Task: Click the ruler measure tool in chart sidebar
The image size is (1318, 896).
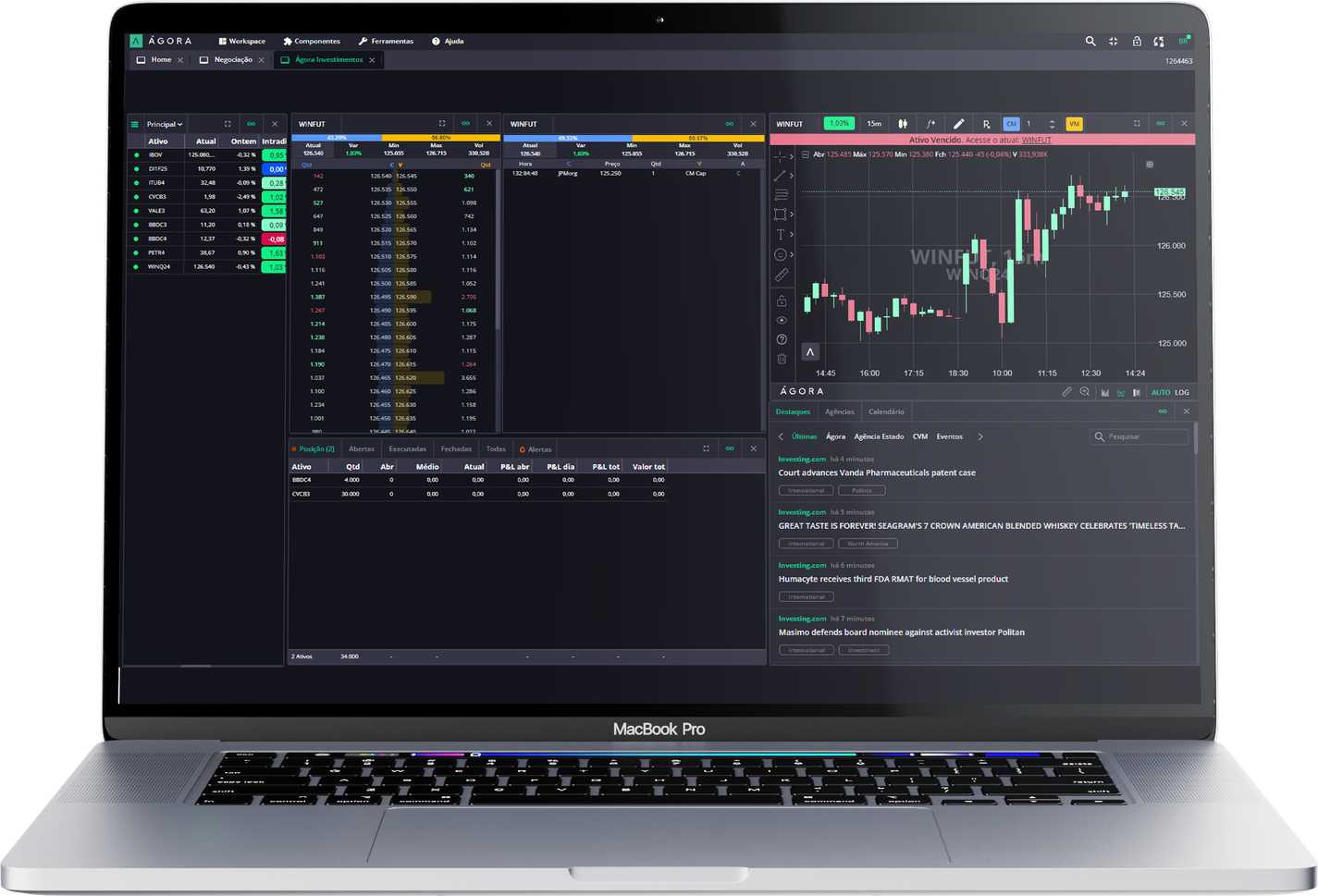Action: click(781, 275)
